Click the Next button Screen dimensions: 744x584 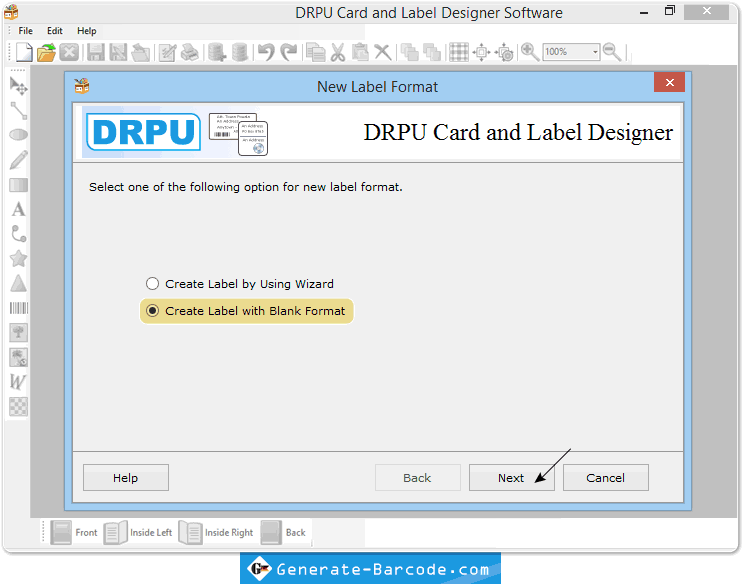click(x=512, y=478)
